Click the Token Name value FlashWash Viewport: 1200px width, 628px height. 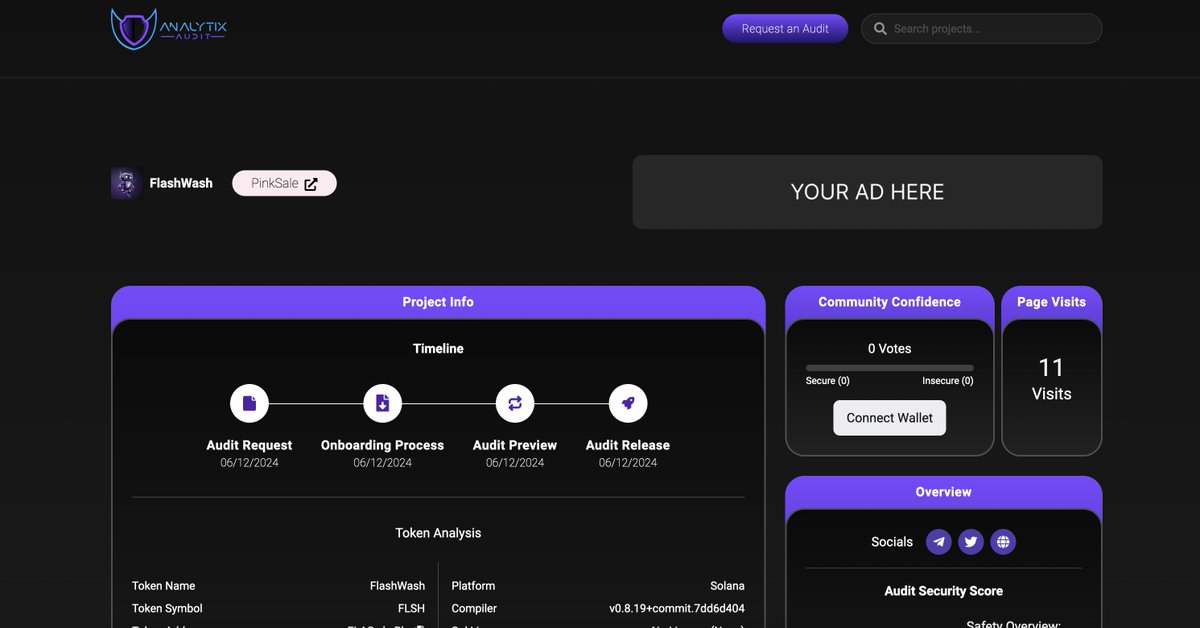(397, 586)
